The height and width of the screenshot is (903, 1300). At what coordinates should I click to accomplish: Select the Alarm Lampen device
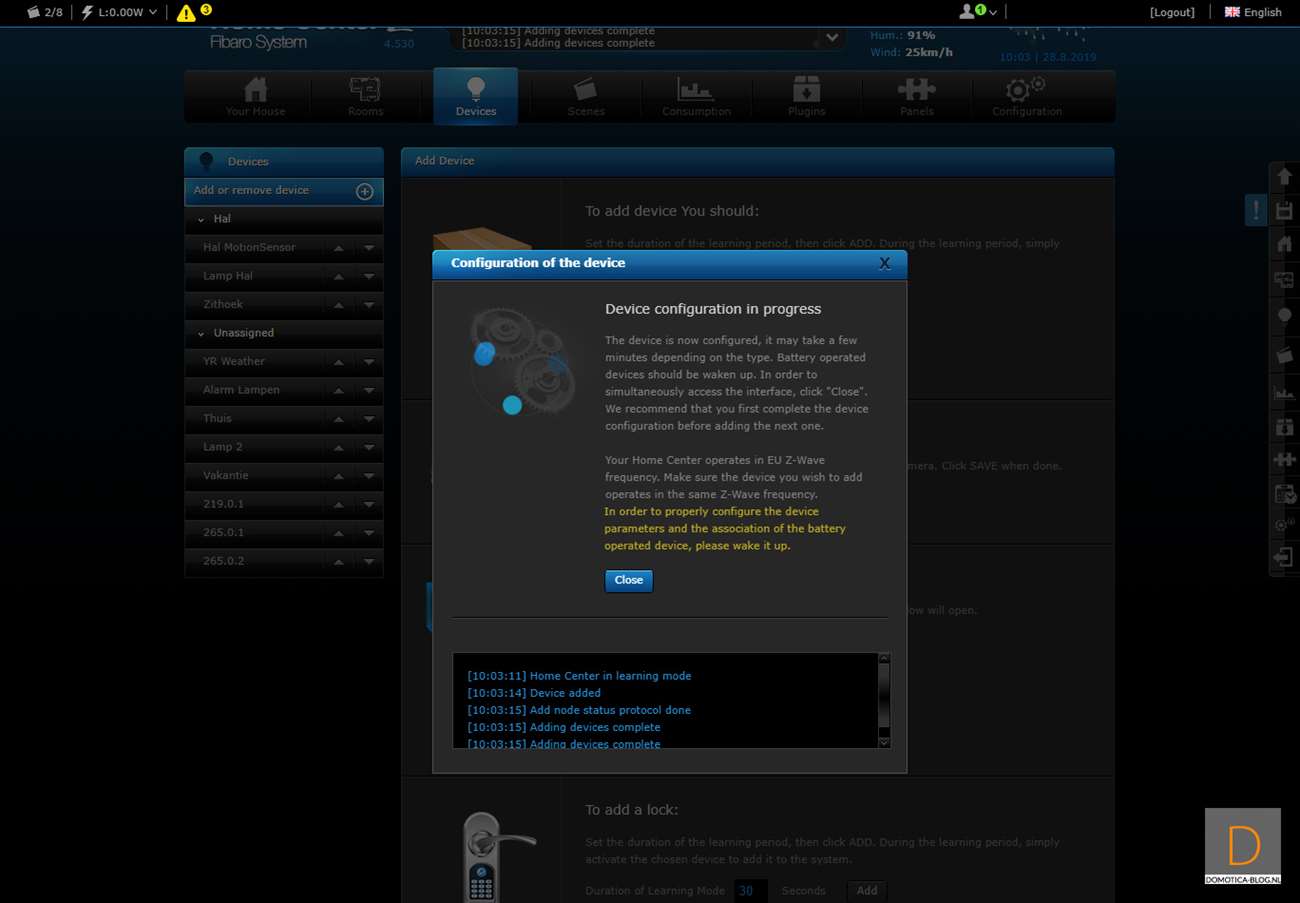click(241, 390)
